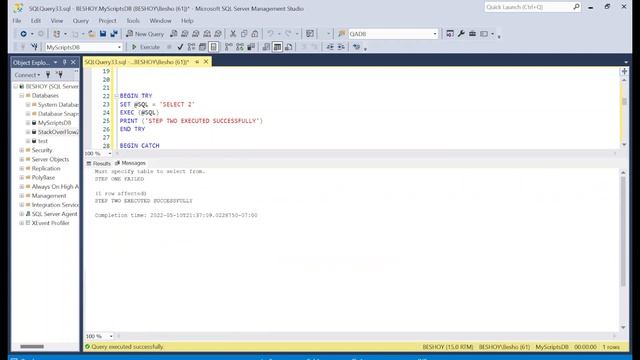Toggle IntelliSense Enabled button

point(213,47)
